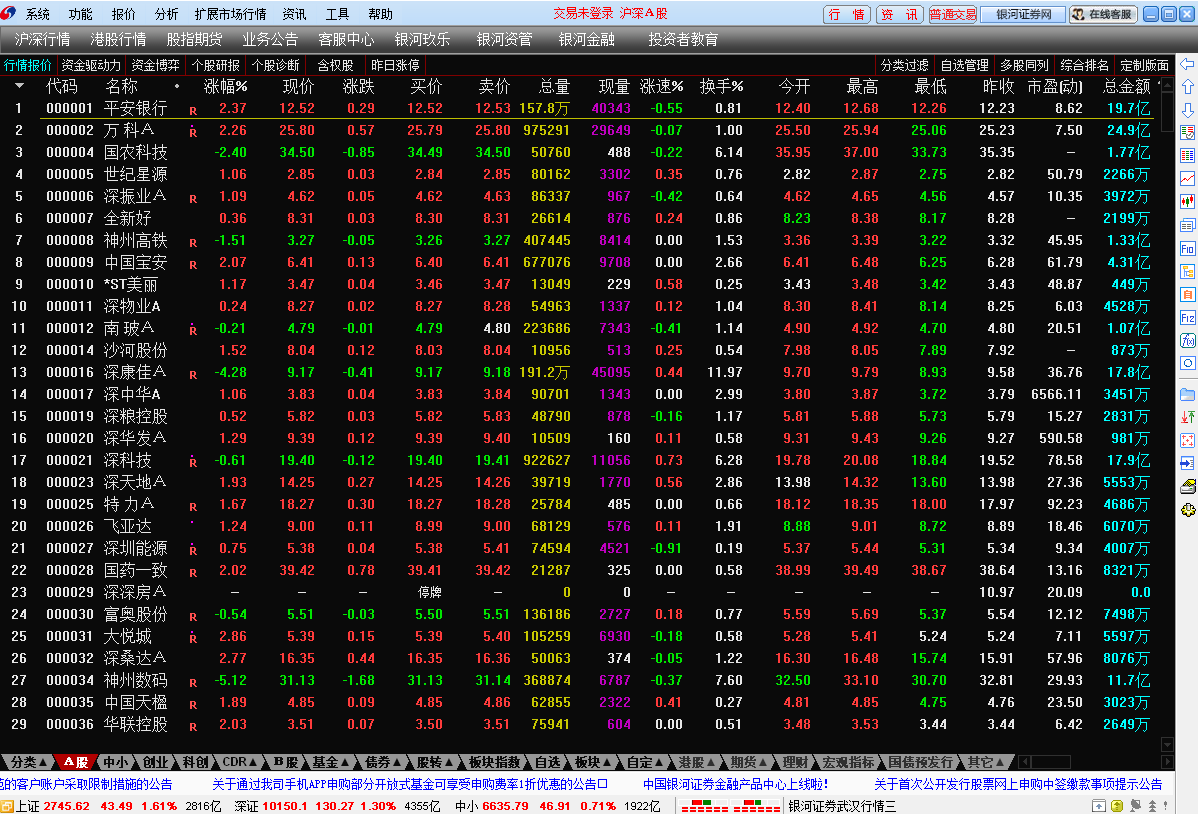
Task: Open the time-share line chart icon
Action: point(1187,179)
